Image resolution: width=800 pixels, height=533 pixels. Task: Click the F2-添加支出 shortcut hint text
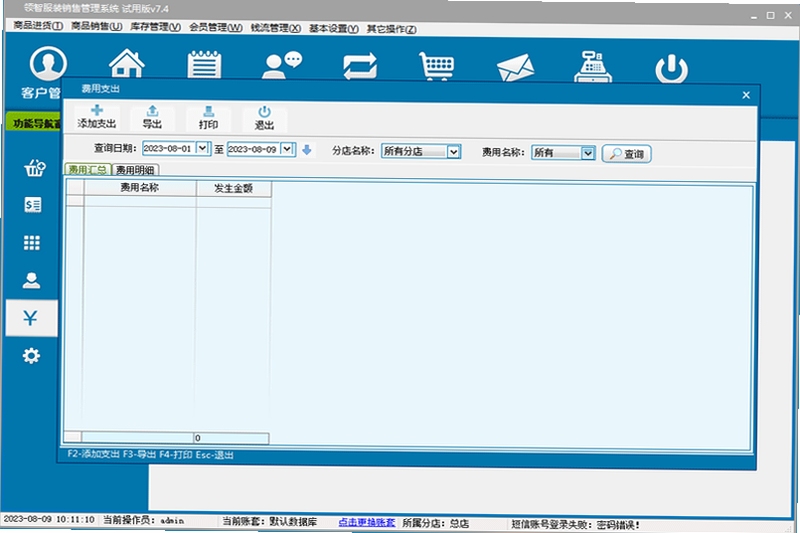pyautogui.click(x=93, y=454)
